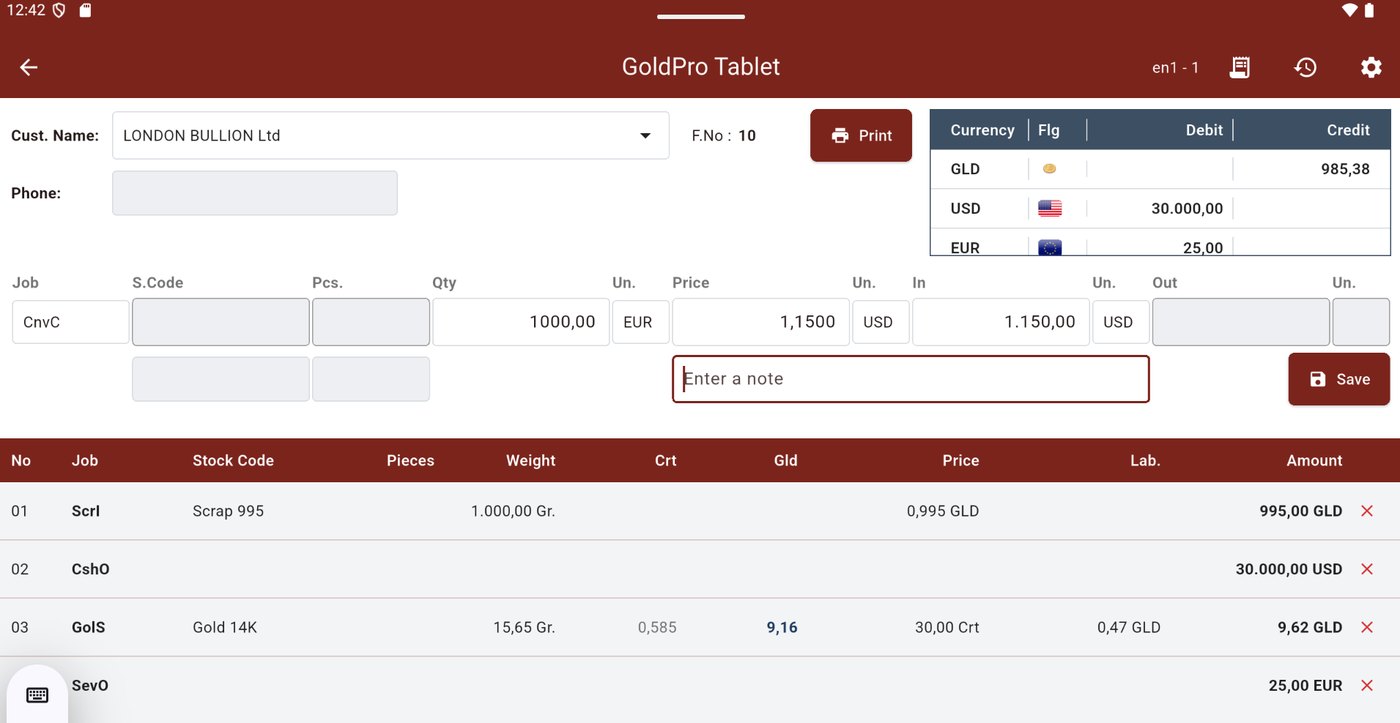Change the Price unit USD
This screenshot has height=723, width=1400.
pyautogui.click(x=880, y=322)
